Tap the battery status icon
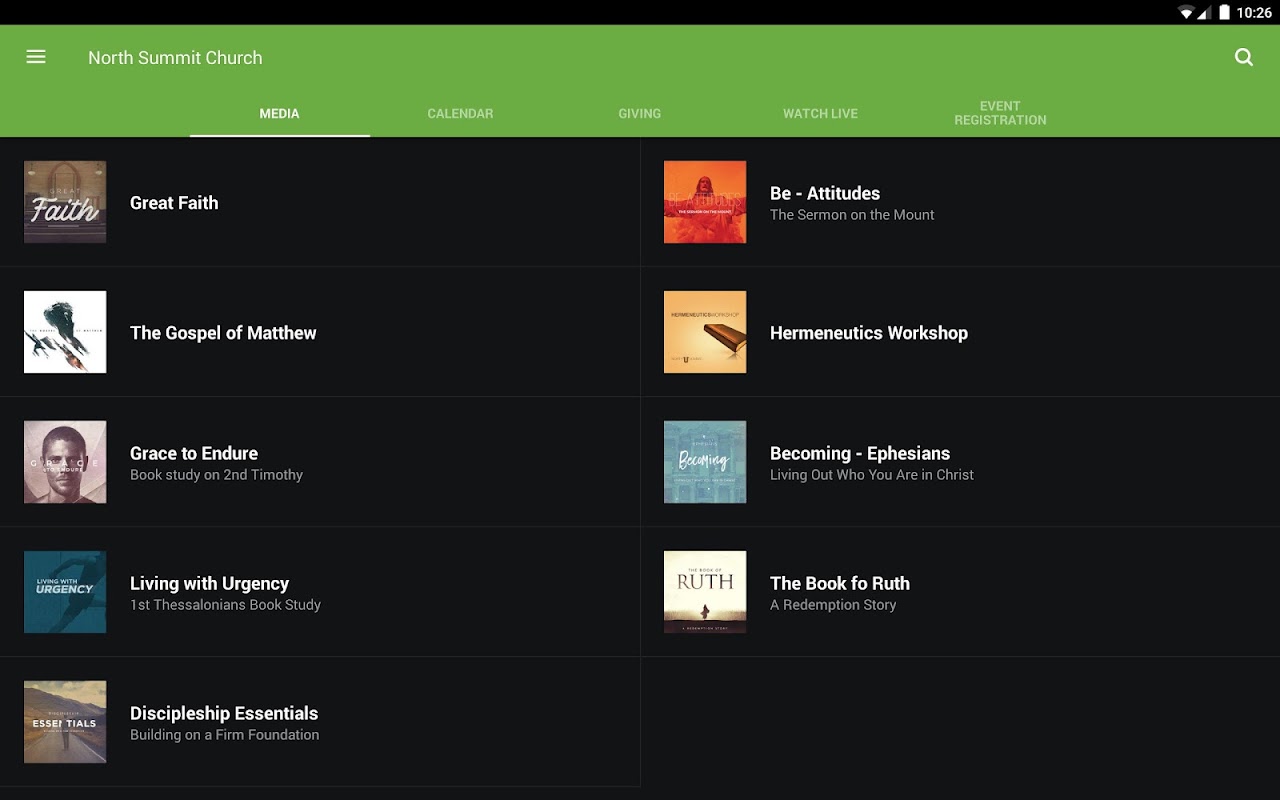The width and height of the screenshot is (1280, 800). point(1224,12)
